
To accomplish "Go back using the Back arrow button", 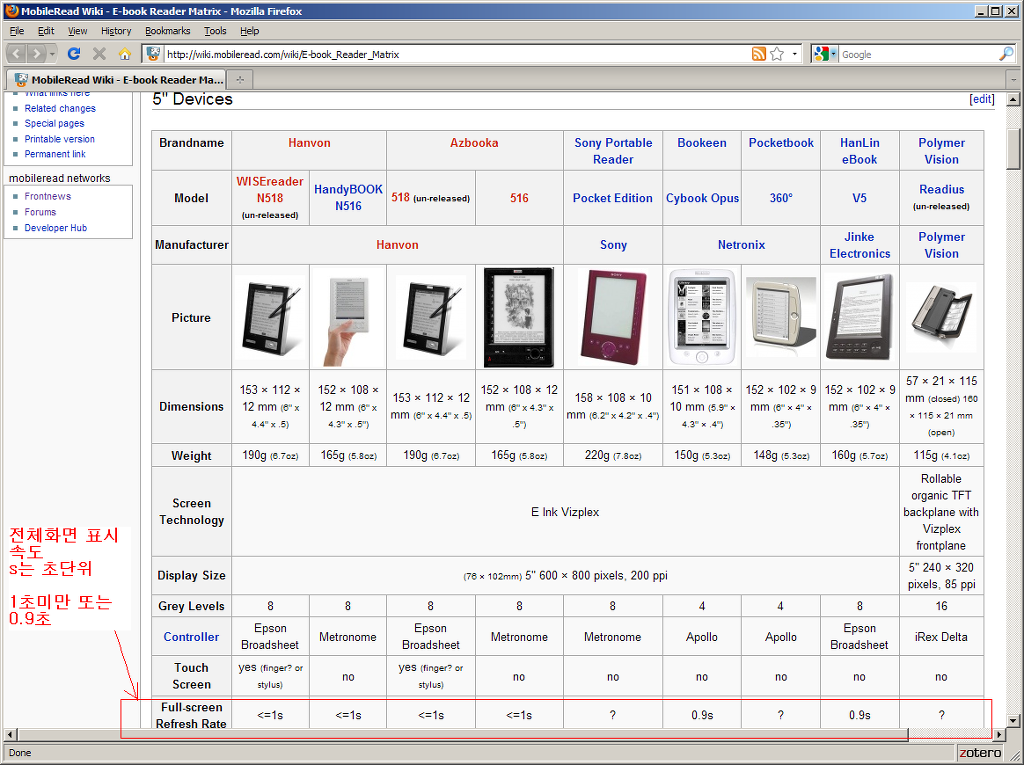I will click(18, 54).
